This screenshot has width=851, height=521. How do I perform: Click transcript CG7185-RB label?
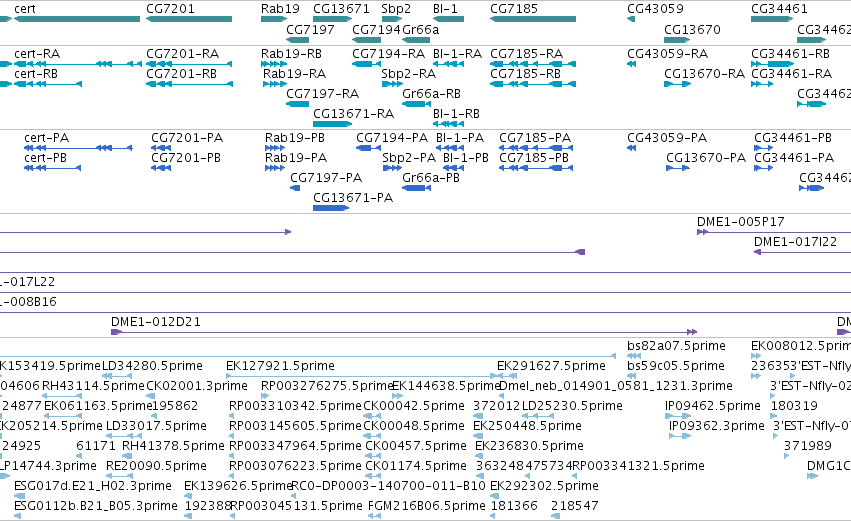coord(525,73)
